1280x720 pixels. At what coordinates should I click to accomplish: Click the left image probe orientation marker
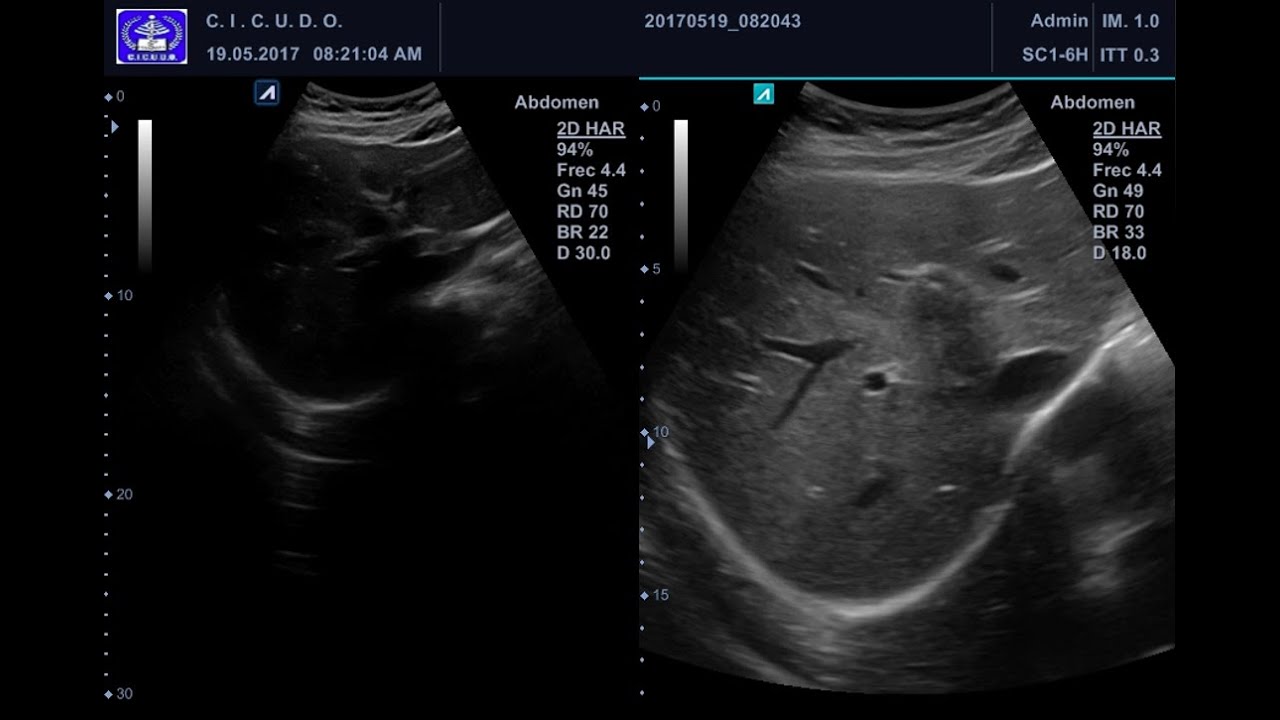(x=267, y=94)
